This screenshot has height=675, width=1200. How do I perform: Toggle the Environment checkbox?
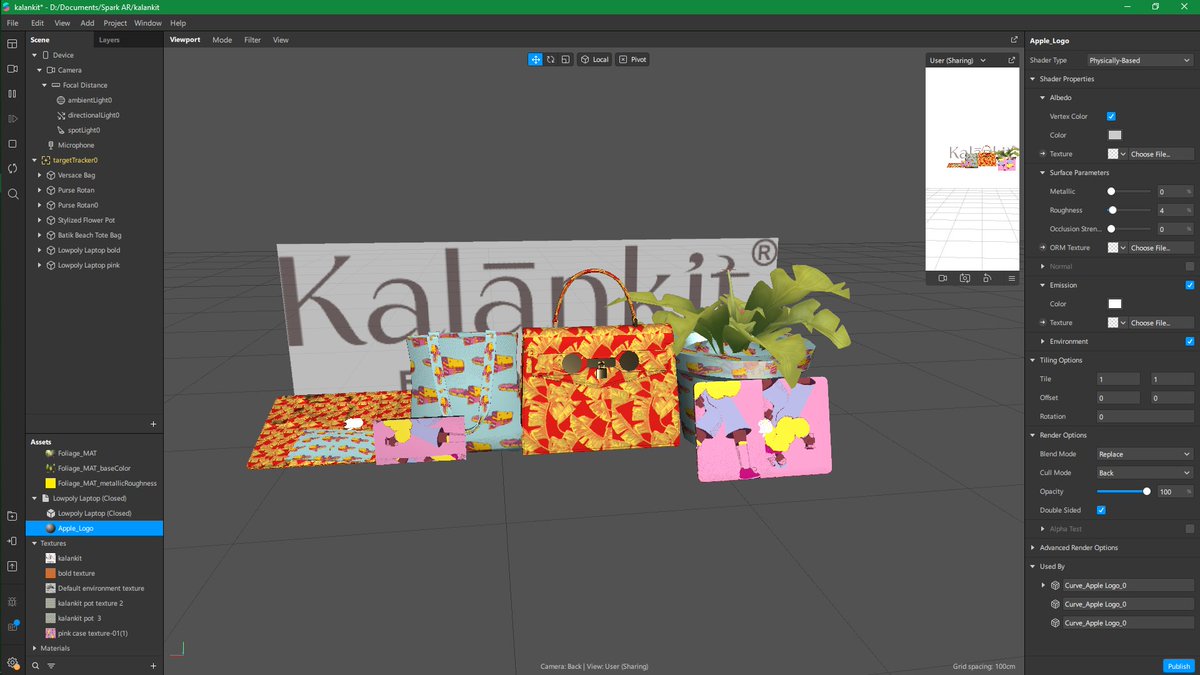click(x=1189, y=341)
